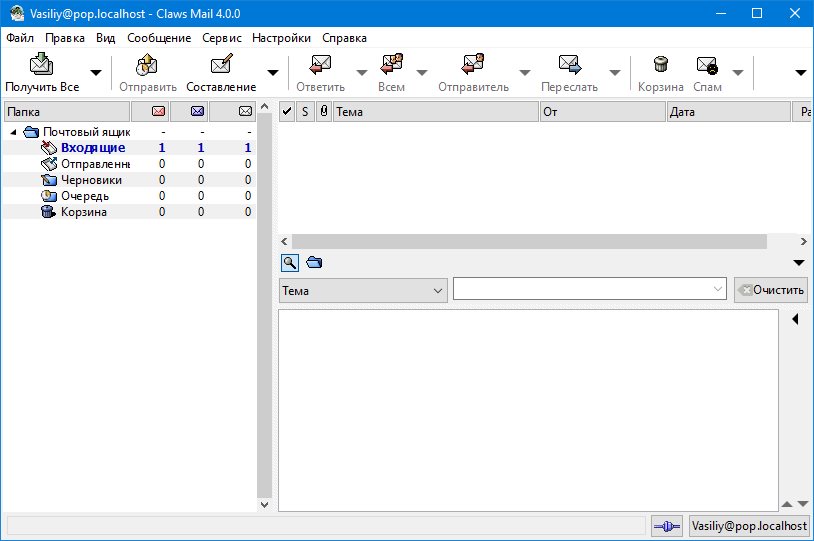Sort messages by Дата column header
Image resolution: width=814 pixels, height=541 pixels.
pos(729,112)
